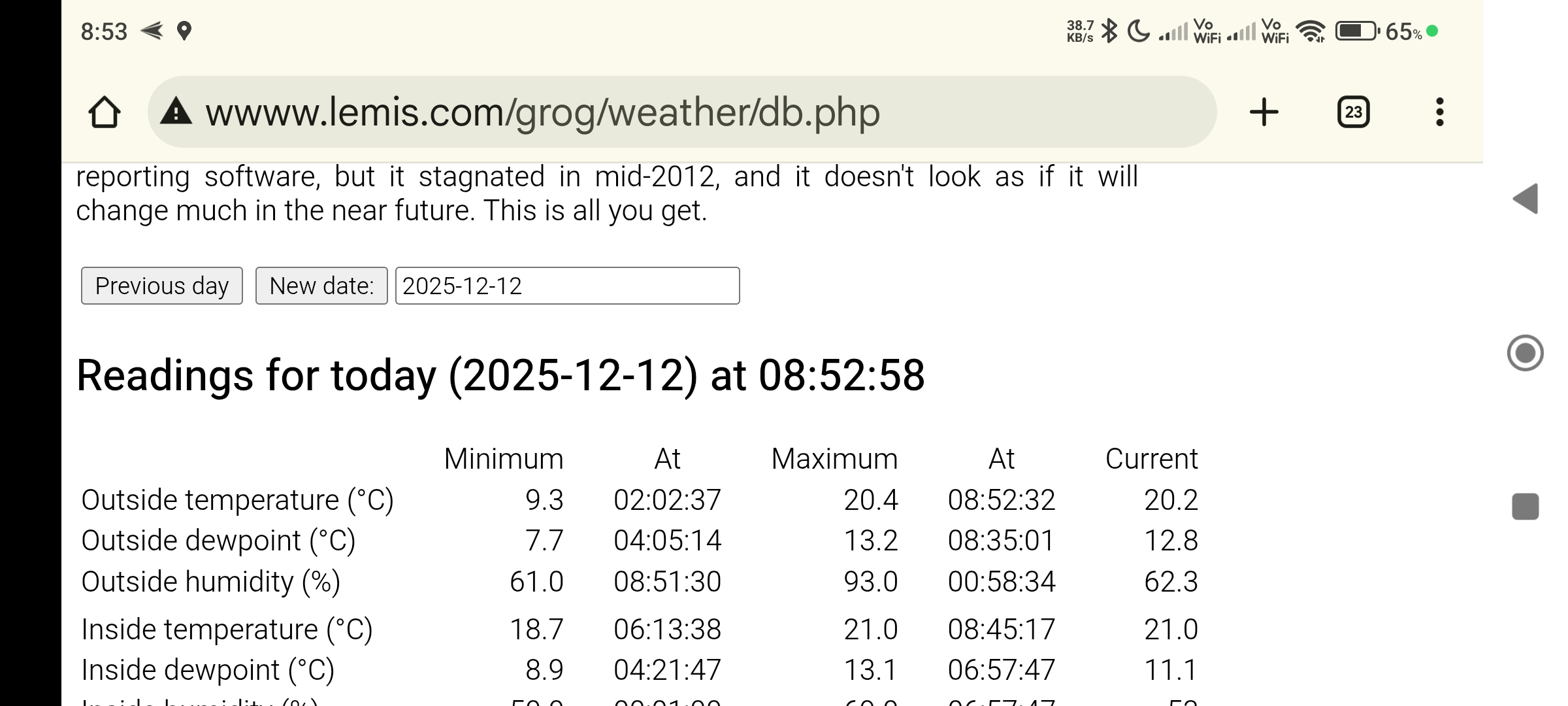Tap the battery indicator in status bar
The height and width of the screenshot is (706, 1568).
coord(1357,31)
